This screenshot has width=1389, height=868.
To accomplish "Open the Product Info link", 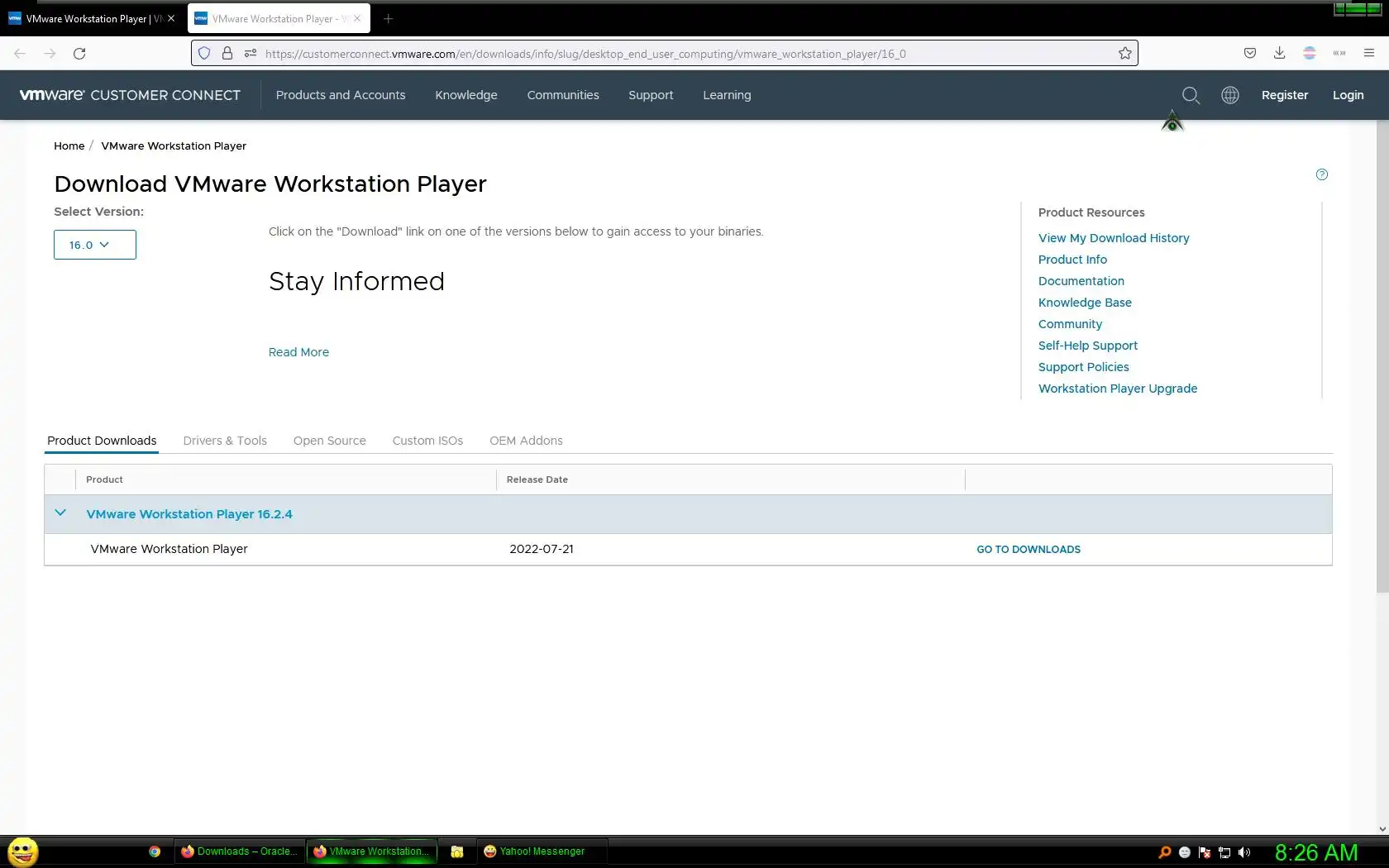I will (x=1072, y=260).
